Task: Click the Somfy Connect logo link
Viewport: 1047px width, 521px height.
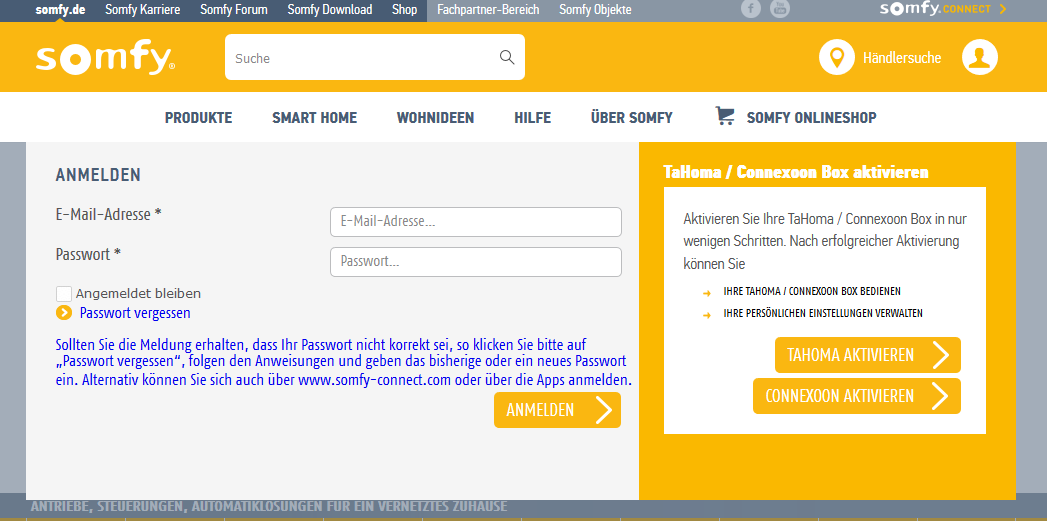Action: 935,9
